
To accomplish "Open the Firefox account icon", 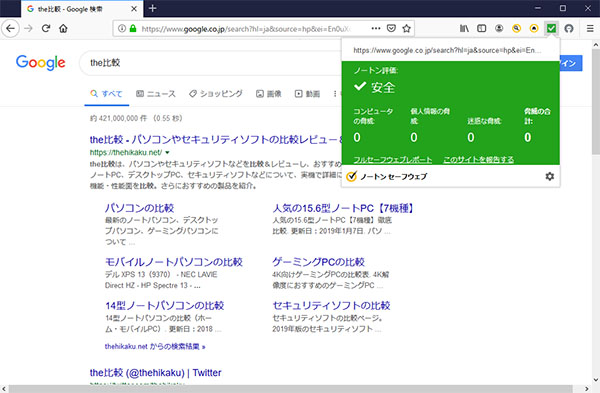I will pyautogui.click(x=499, y=28).
